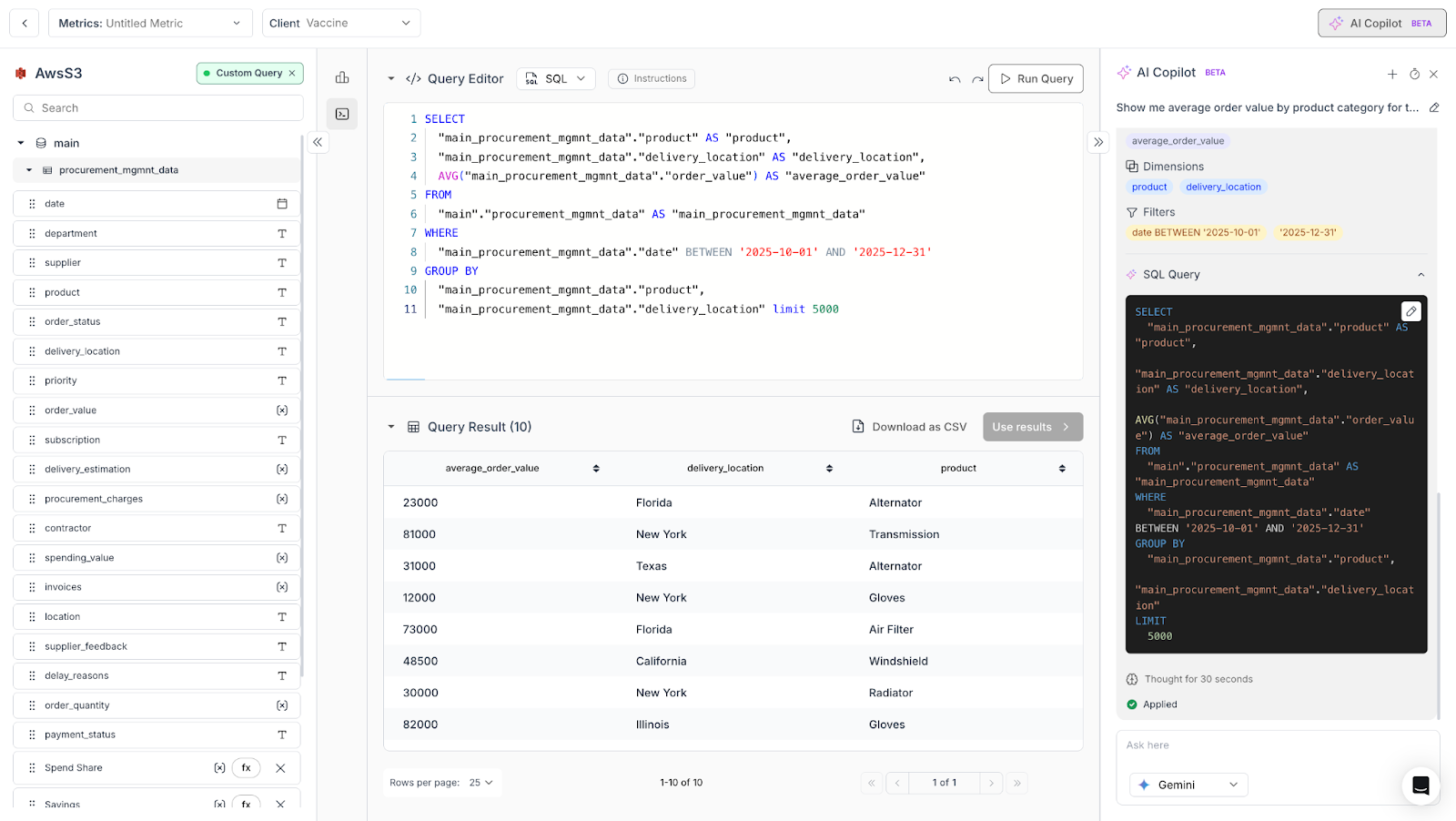Select the supplier field
The image size is (1456, 821).
(157, 262)
